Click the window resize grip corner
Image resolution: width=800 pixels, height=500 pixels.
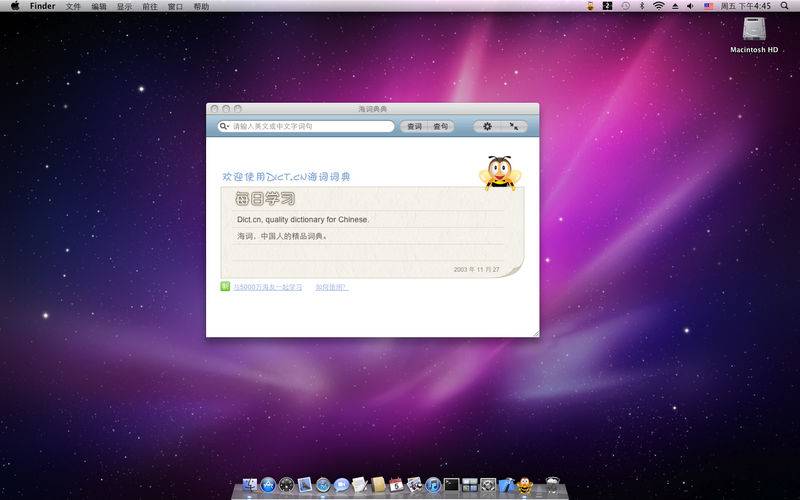click(535, 333)
